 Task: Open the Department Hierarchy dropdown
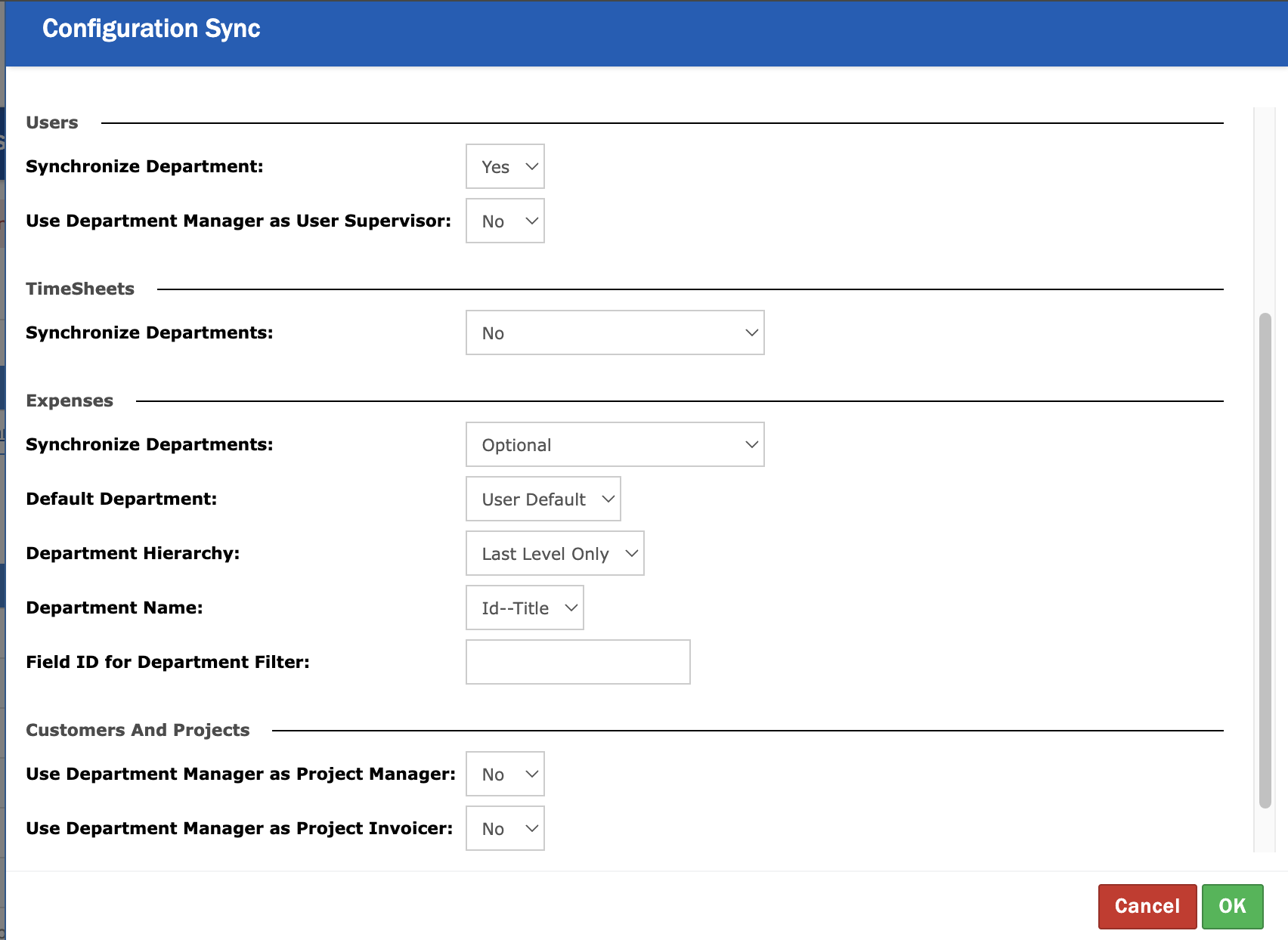tap(555, 553)
